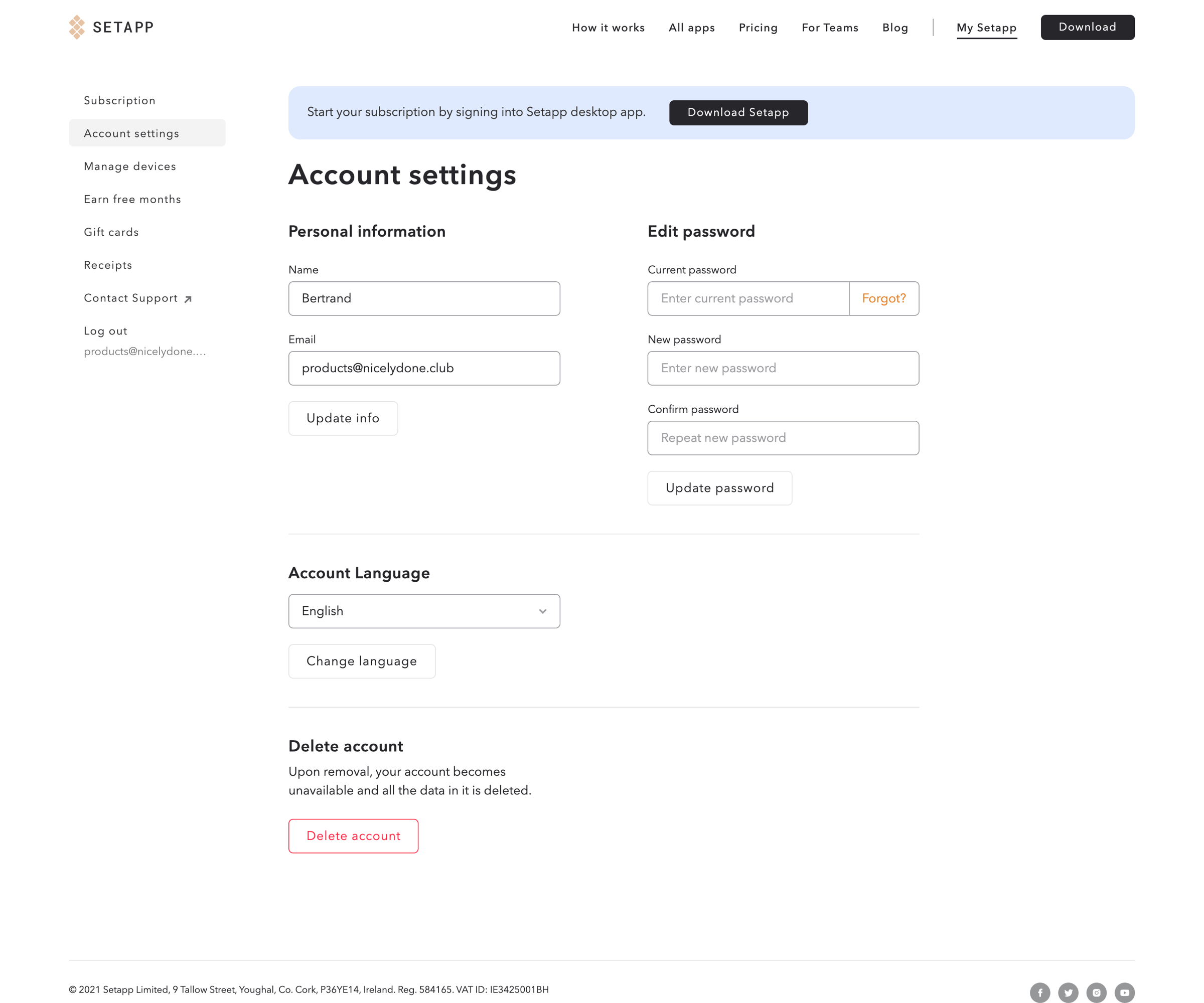Click Log out in sidebar

(105, 330)
